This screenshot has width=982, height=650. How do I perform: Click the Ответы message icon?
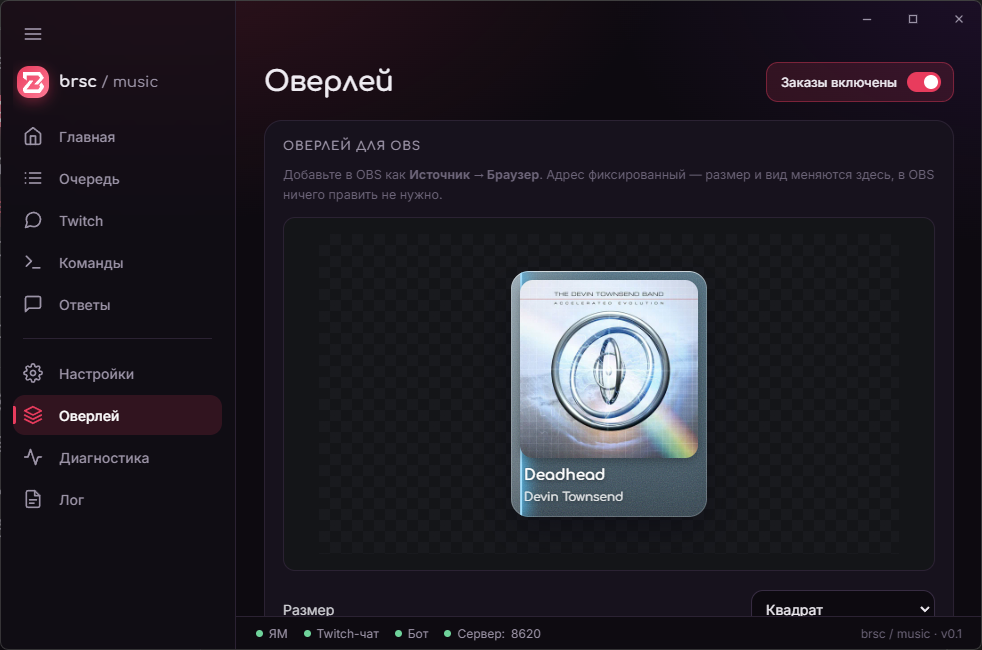[33, 304]
